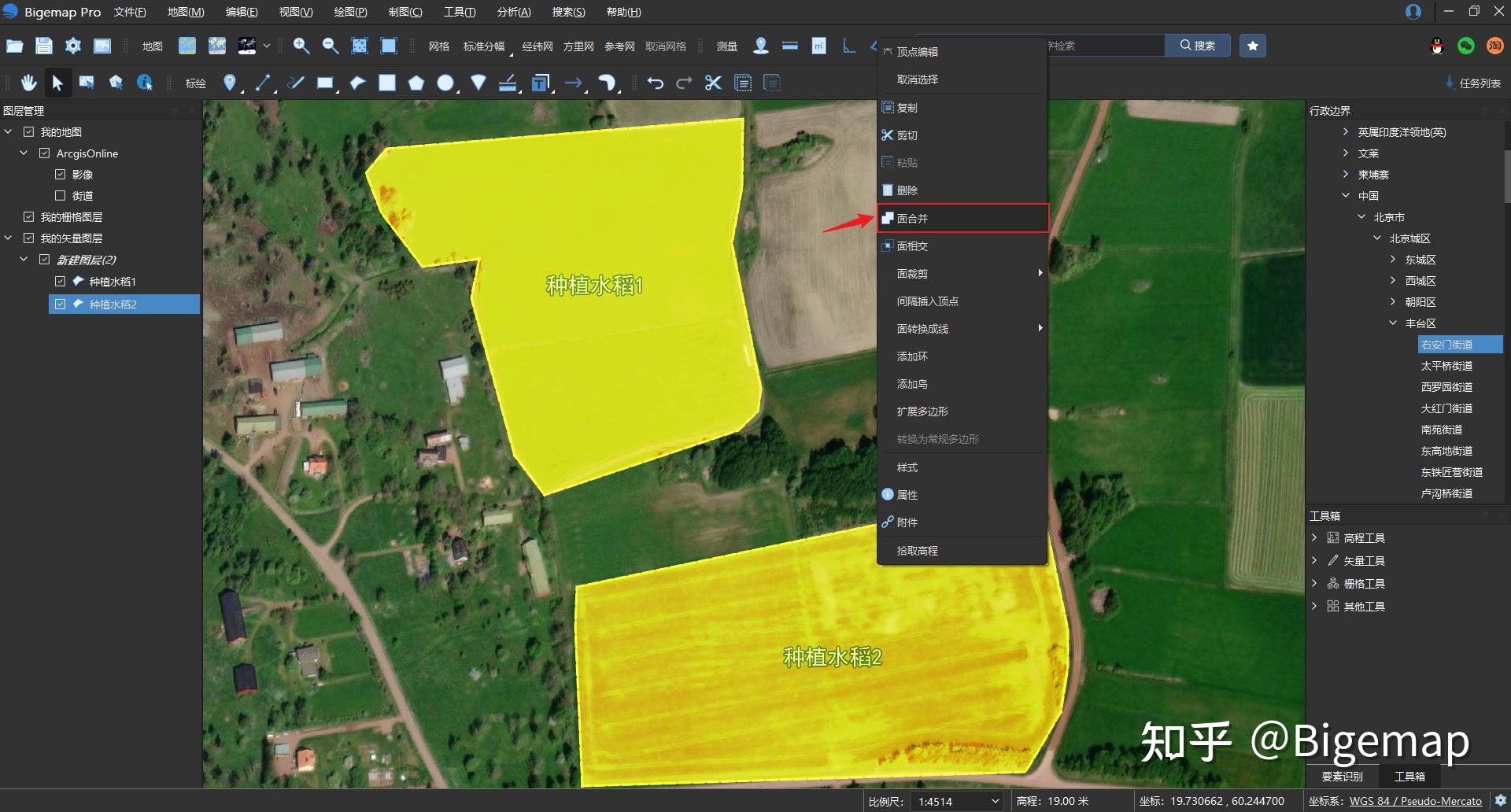Viewport: 1511px width, 812px height.
Task: Toggle 种植水稻1 layer visibility checkbox
Action: point(60,281)
